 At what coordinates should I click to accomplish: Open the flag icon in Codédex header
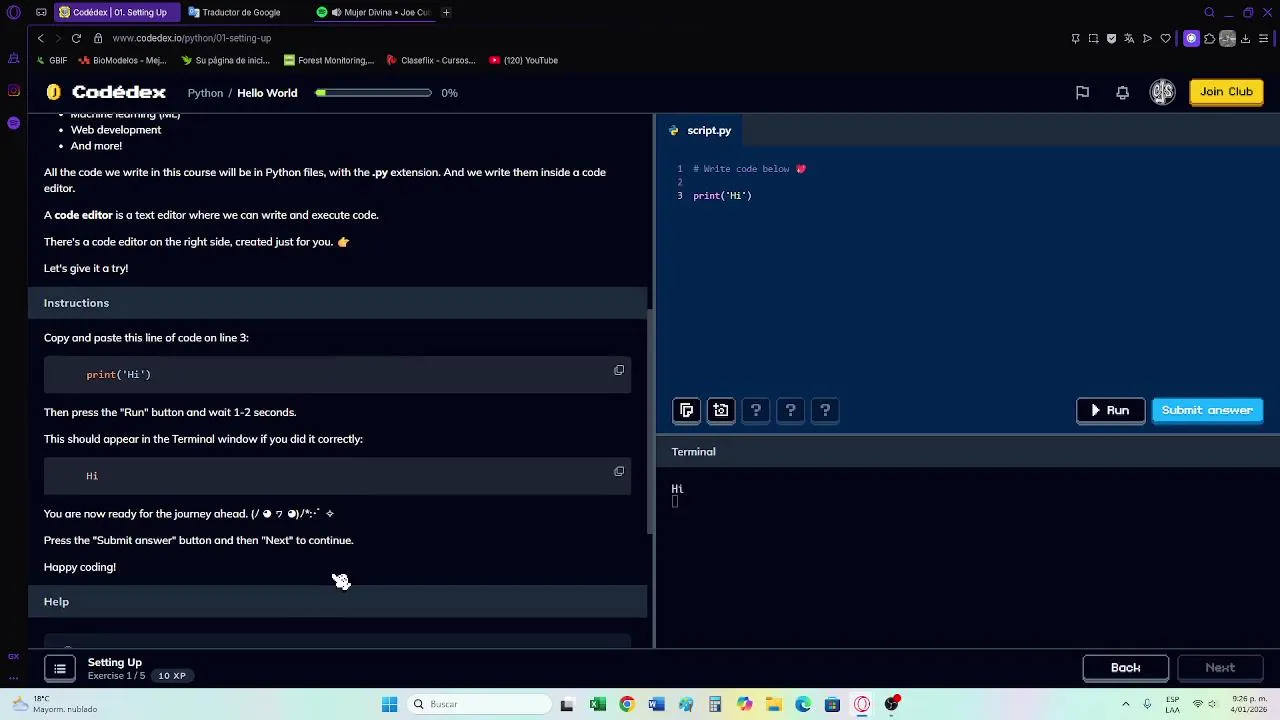(x=1082, y=92)
